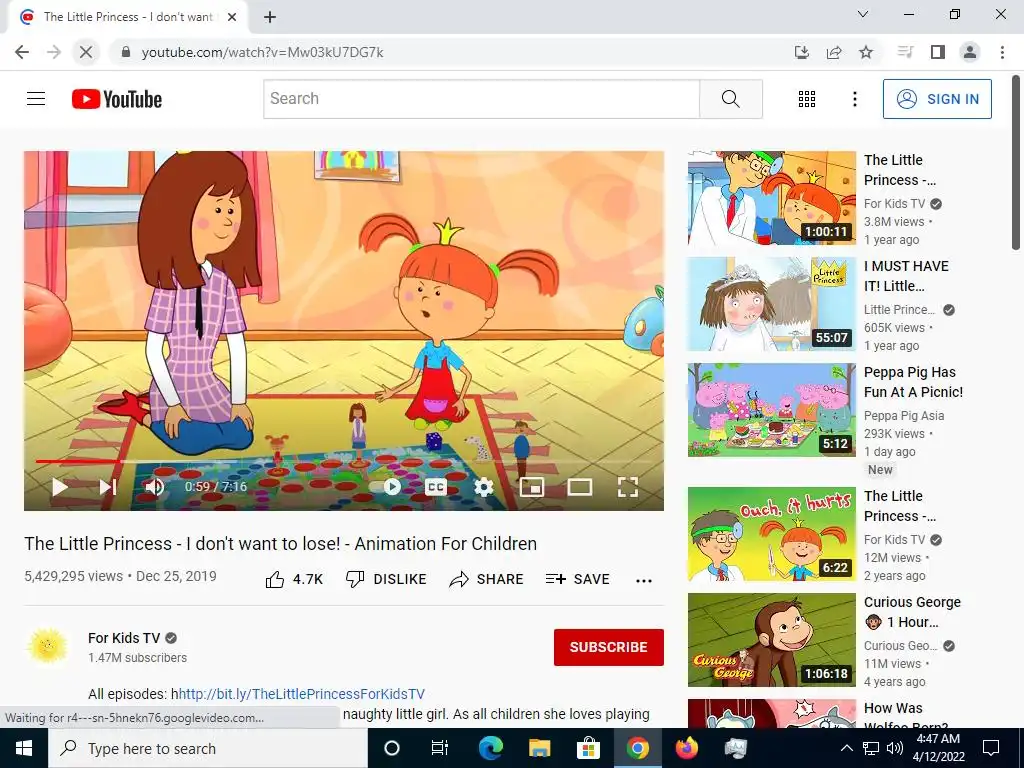Screen dimensions: 1024x768
Task: Go back in browser history
Action: (x=22, y=52)
